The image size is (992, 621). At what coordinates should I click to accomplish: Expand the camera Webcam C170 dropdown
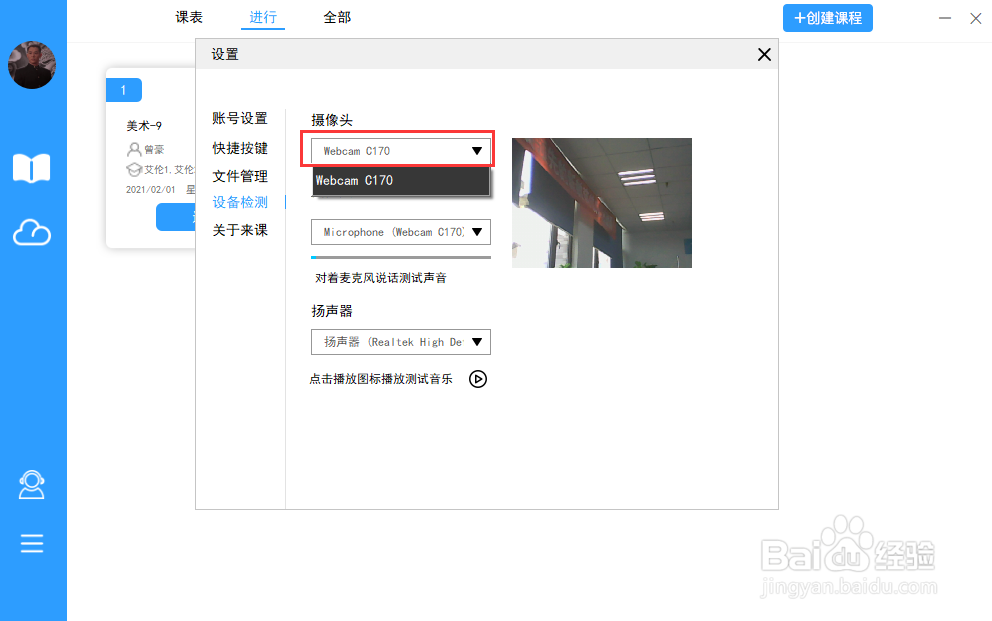tap(400, 151)
